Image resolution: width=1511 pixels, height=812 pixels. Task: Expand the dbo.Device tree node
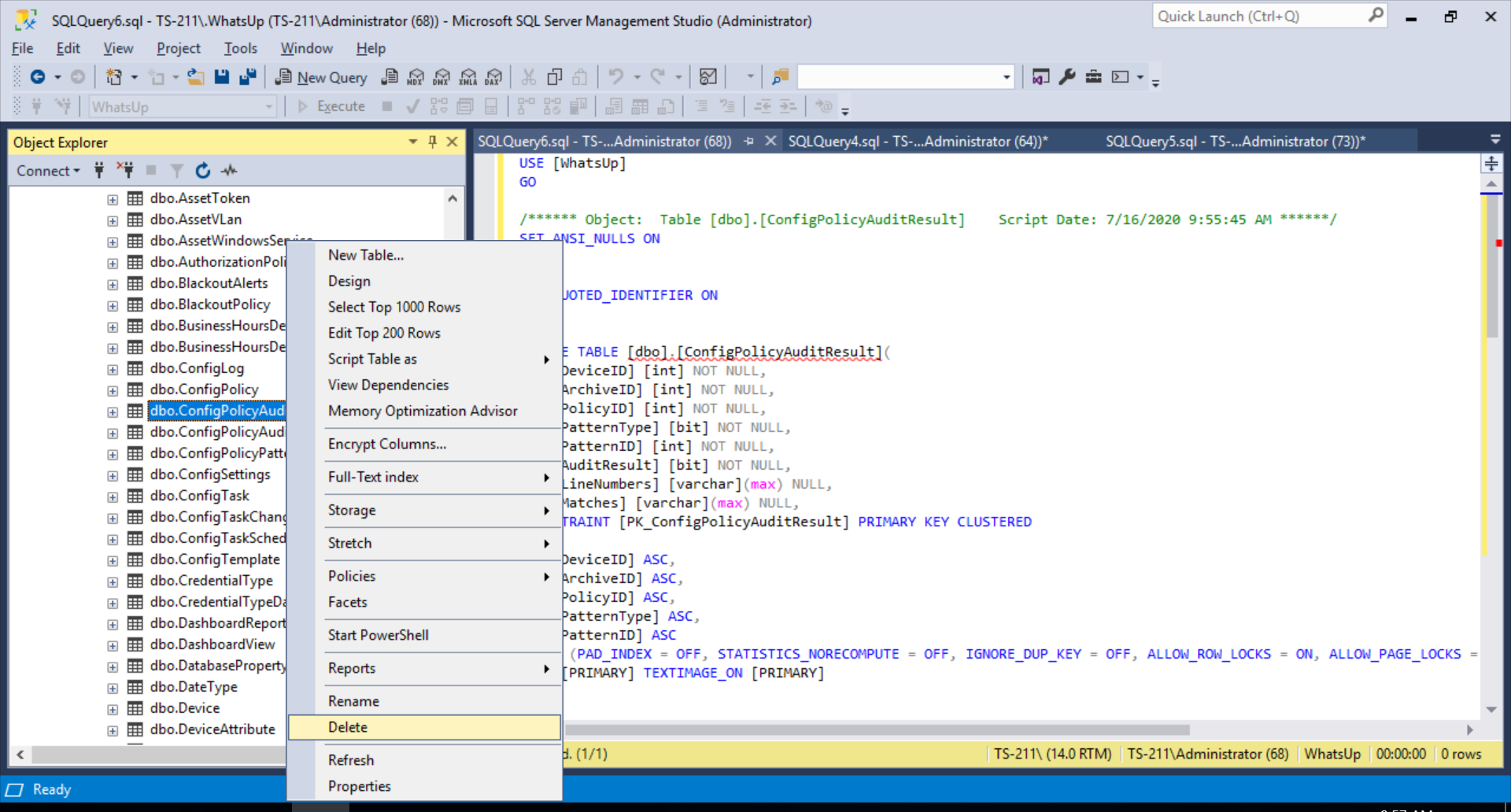point(112,708)
